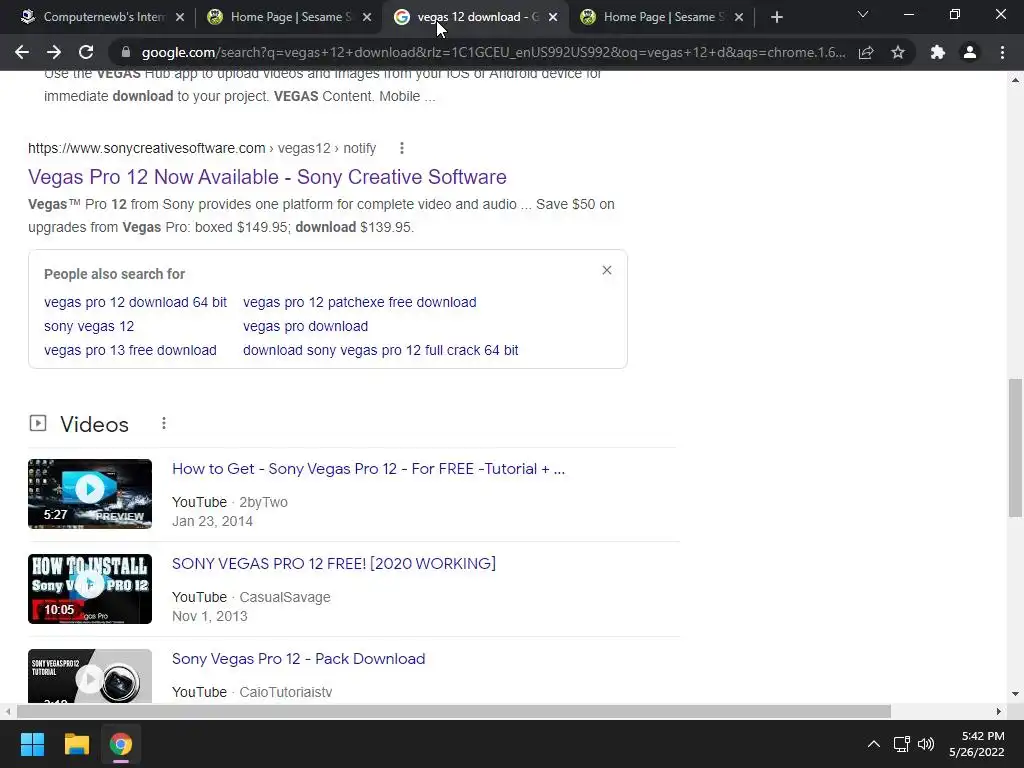The height and width of the screenshot is (768, 1024).
Task: Open Vegas Pro 12 Now Available link
Action: (267, 177)
